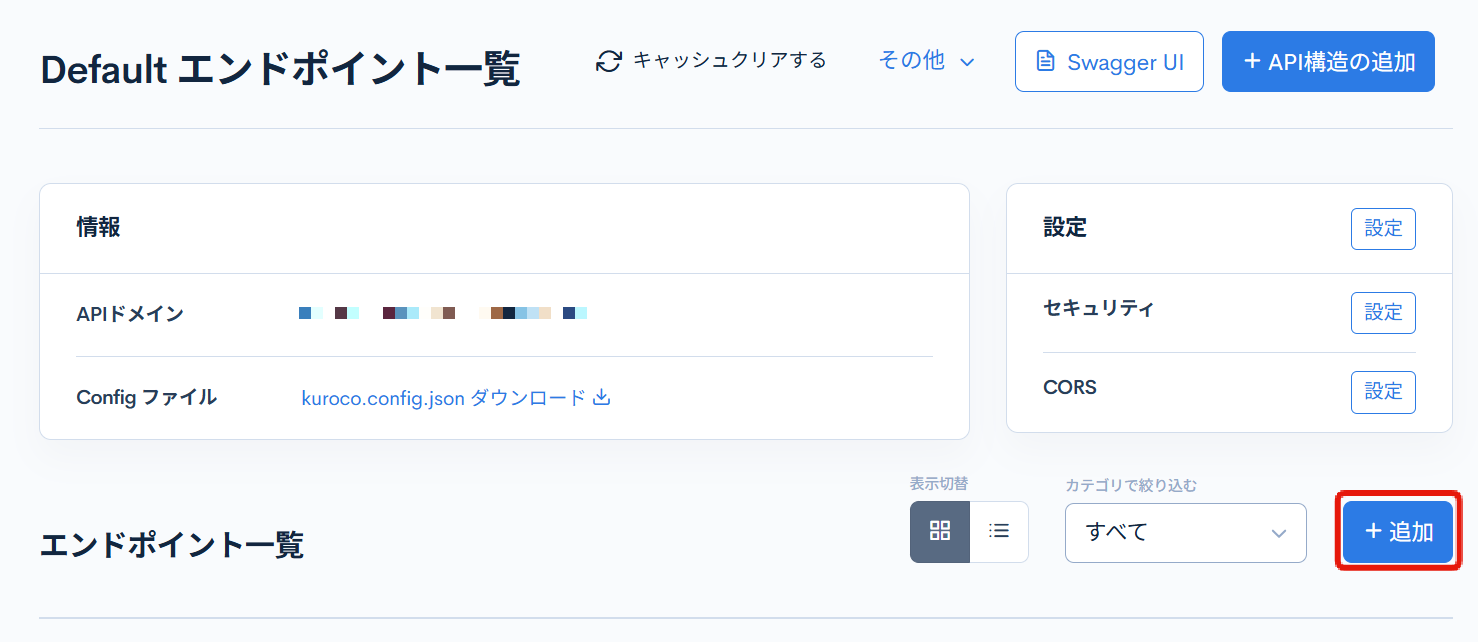
Task: Select the grid view icon under 表示切替
Action: pyautogui.click(x=939, y=531)
